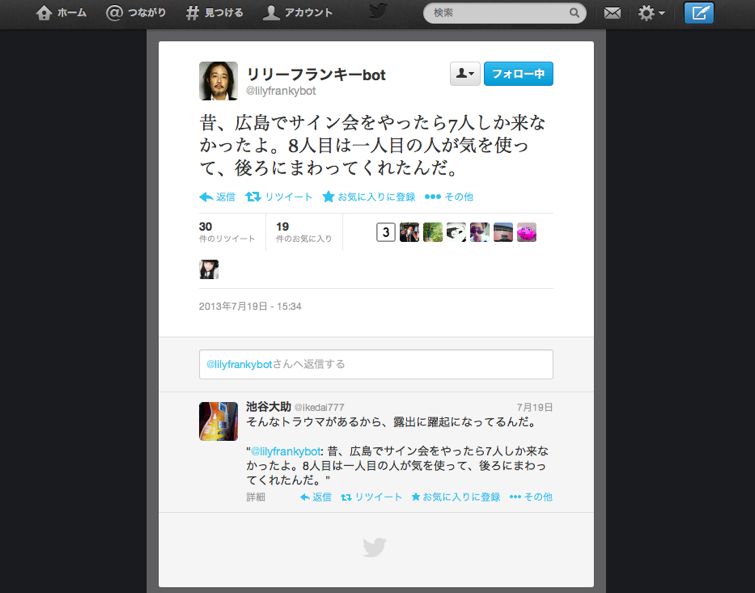Click the reply box for @lilyfrankybot
755x593 pixels.
(375, 364)
